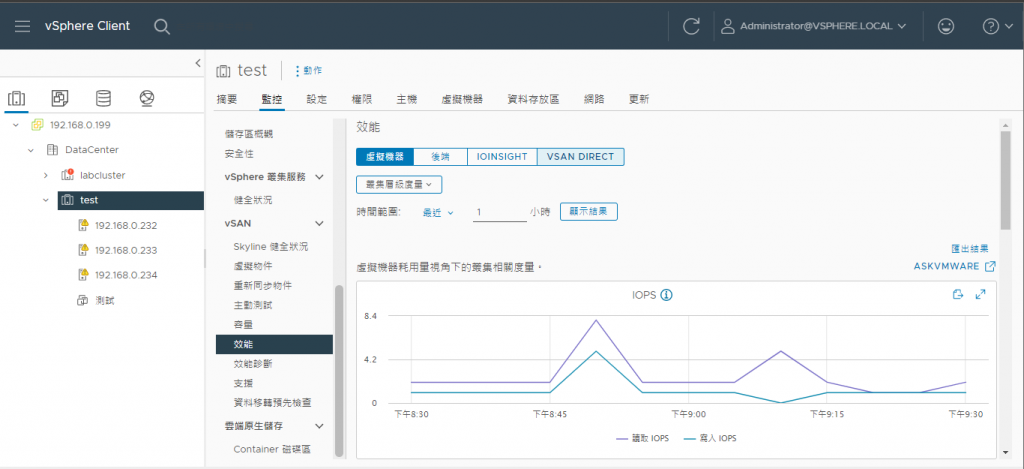Select host 192.168.0.234
Screen dimensions: 1024x469
125,275
